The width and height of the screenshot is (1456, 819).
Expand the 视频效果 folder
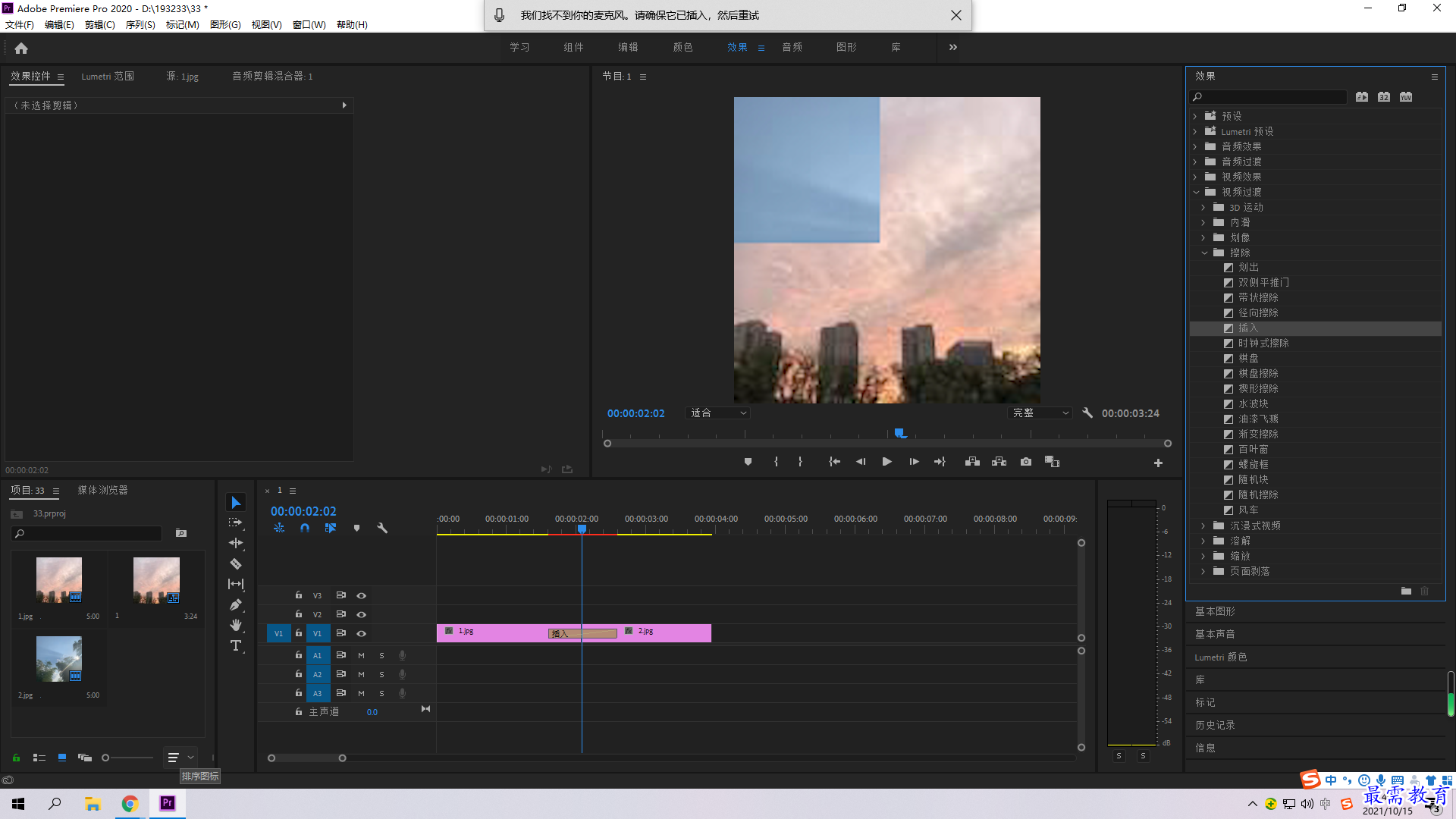(x=1196, y=177)
